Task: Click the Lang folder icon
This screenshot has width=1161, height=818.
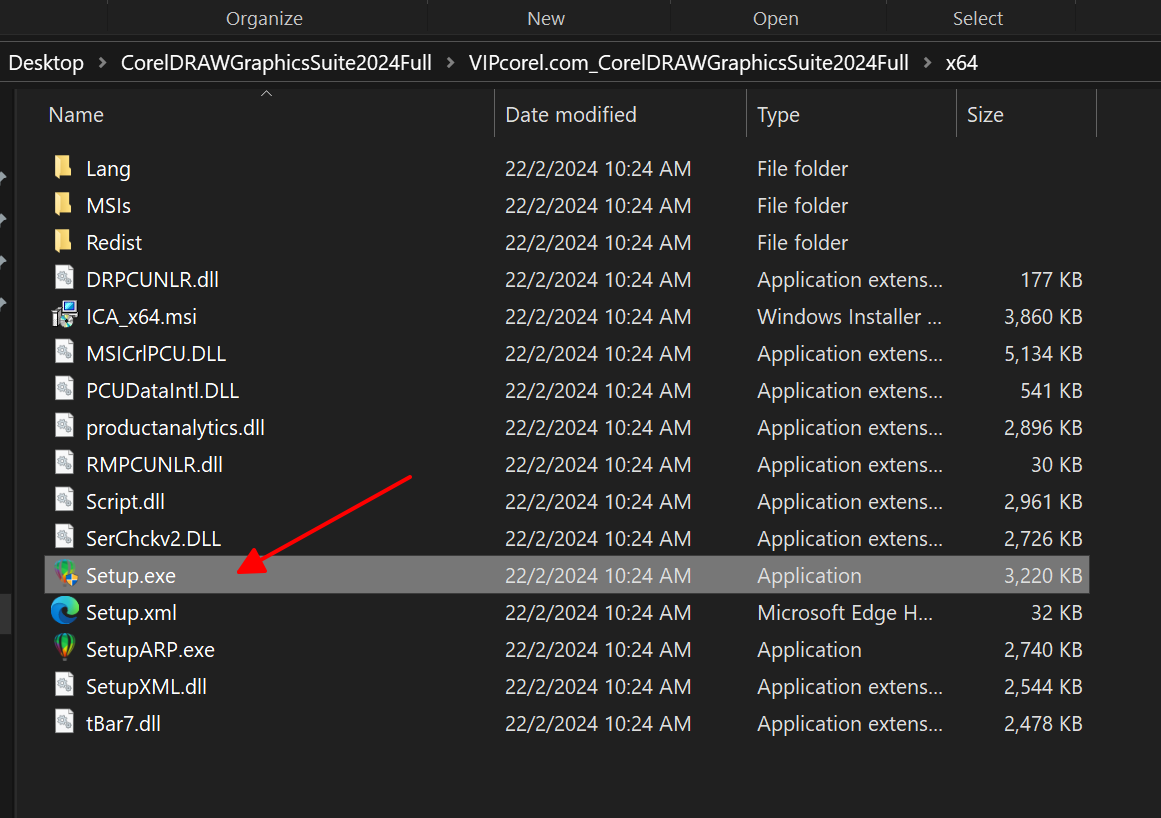Action: [x=64, y=167]
